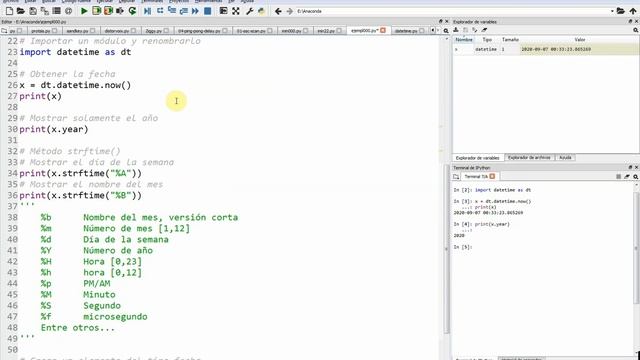Click terminal output 2020 below In [4]

click(x=459, y=236)
